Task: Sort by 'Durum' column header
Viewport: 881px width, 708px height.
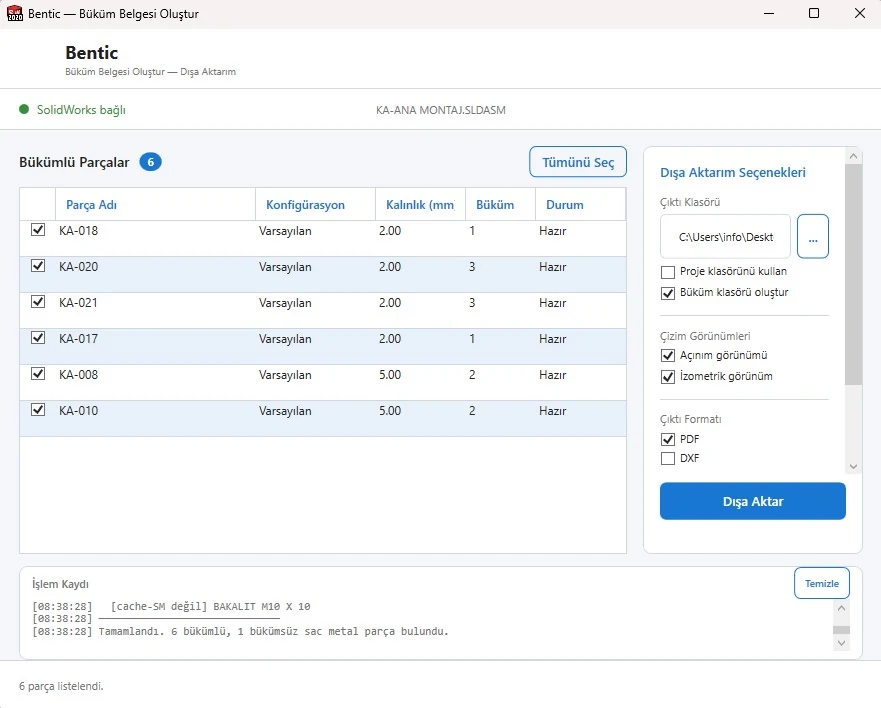Action: [x=580, y=205]
